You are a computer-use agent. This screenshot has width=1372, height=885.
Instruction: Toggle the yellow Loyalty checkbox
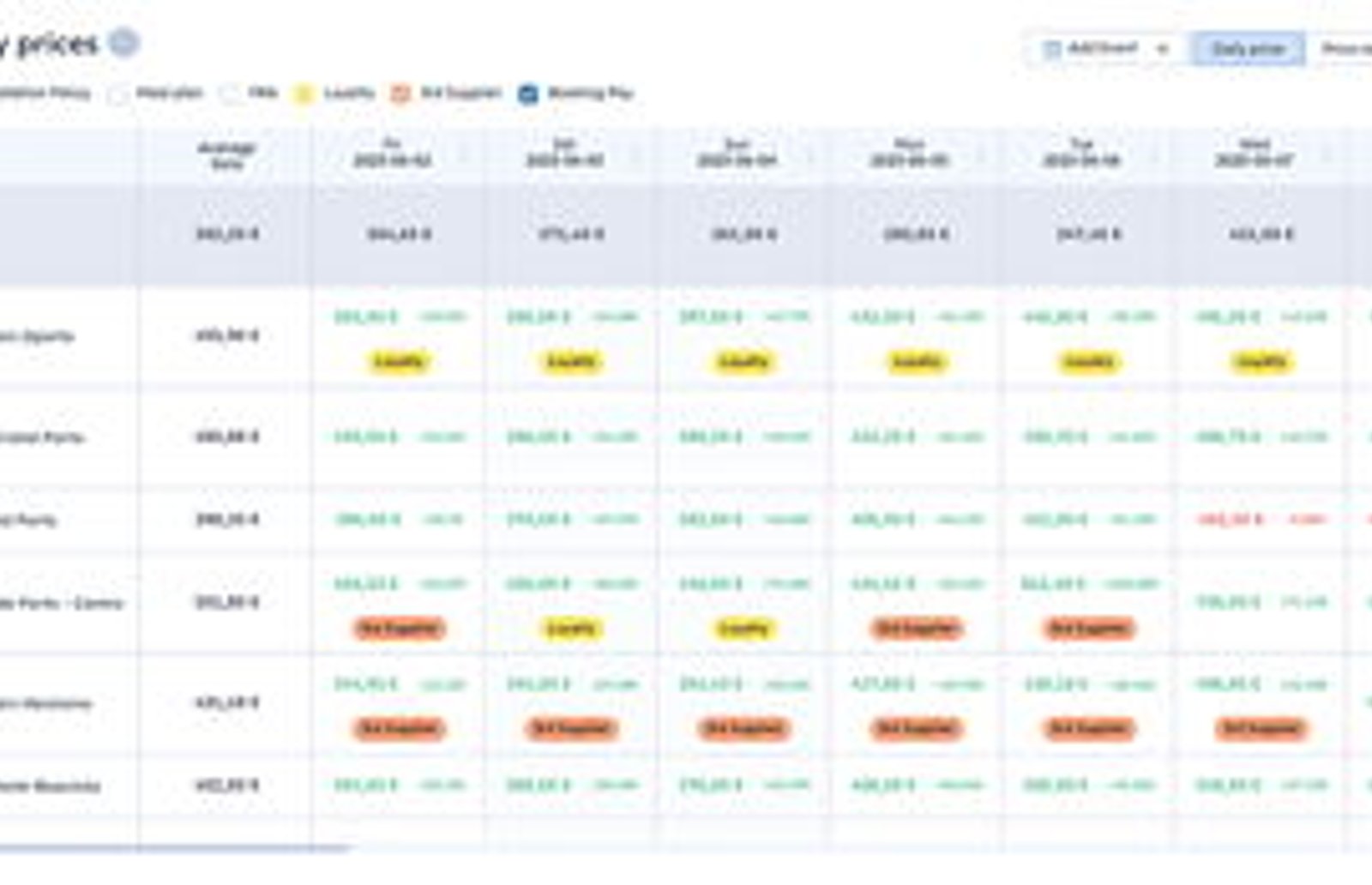(x=303, y=93)
